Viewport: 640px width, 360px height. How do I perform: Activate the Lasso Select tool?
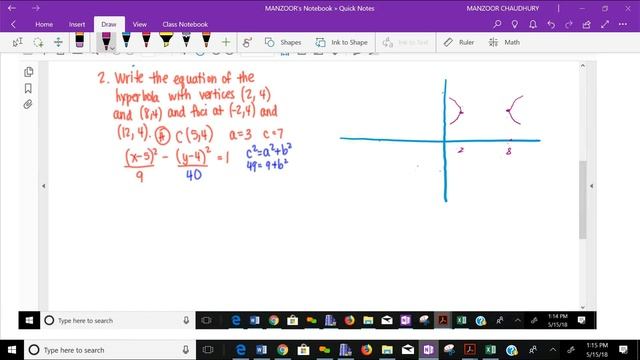pos(38,42)
